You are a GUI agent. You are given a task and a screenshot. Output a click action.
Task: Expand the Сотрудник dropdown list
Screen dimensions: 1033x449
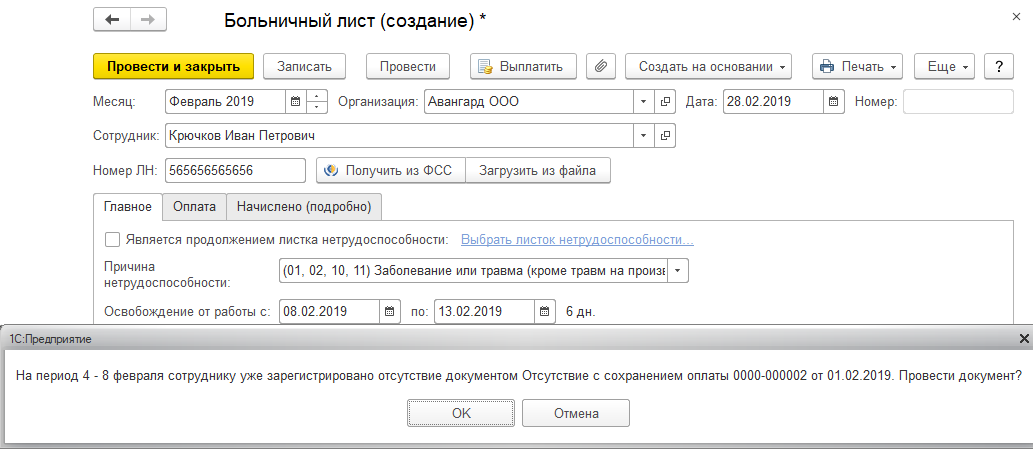643,134
